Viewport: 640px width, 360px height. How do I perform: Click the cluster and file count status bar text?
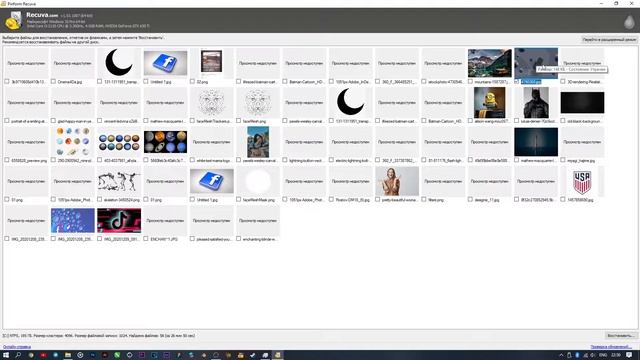tap(99, 336)
